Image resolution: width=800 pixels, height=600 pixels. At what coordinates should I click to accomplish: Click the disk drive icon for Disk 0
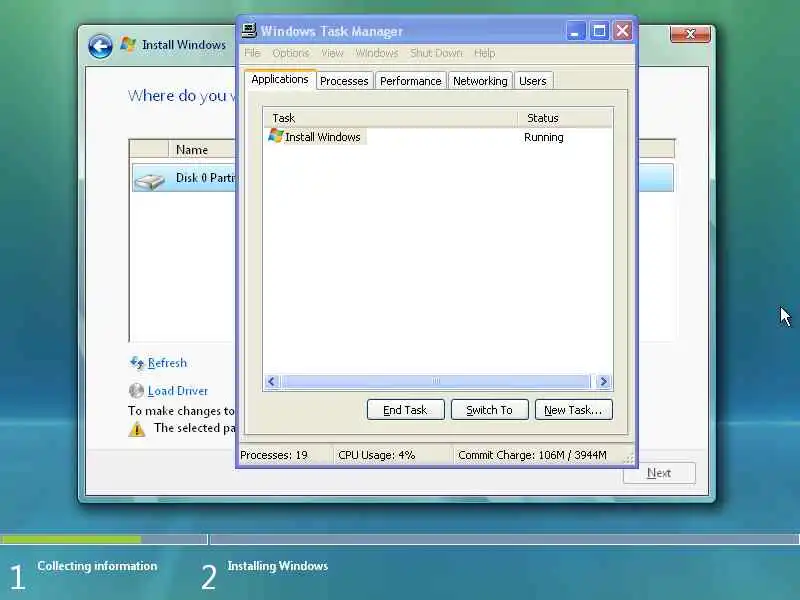click(149, 181)
